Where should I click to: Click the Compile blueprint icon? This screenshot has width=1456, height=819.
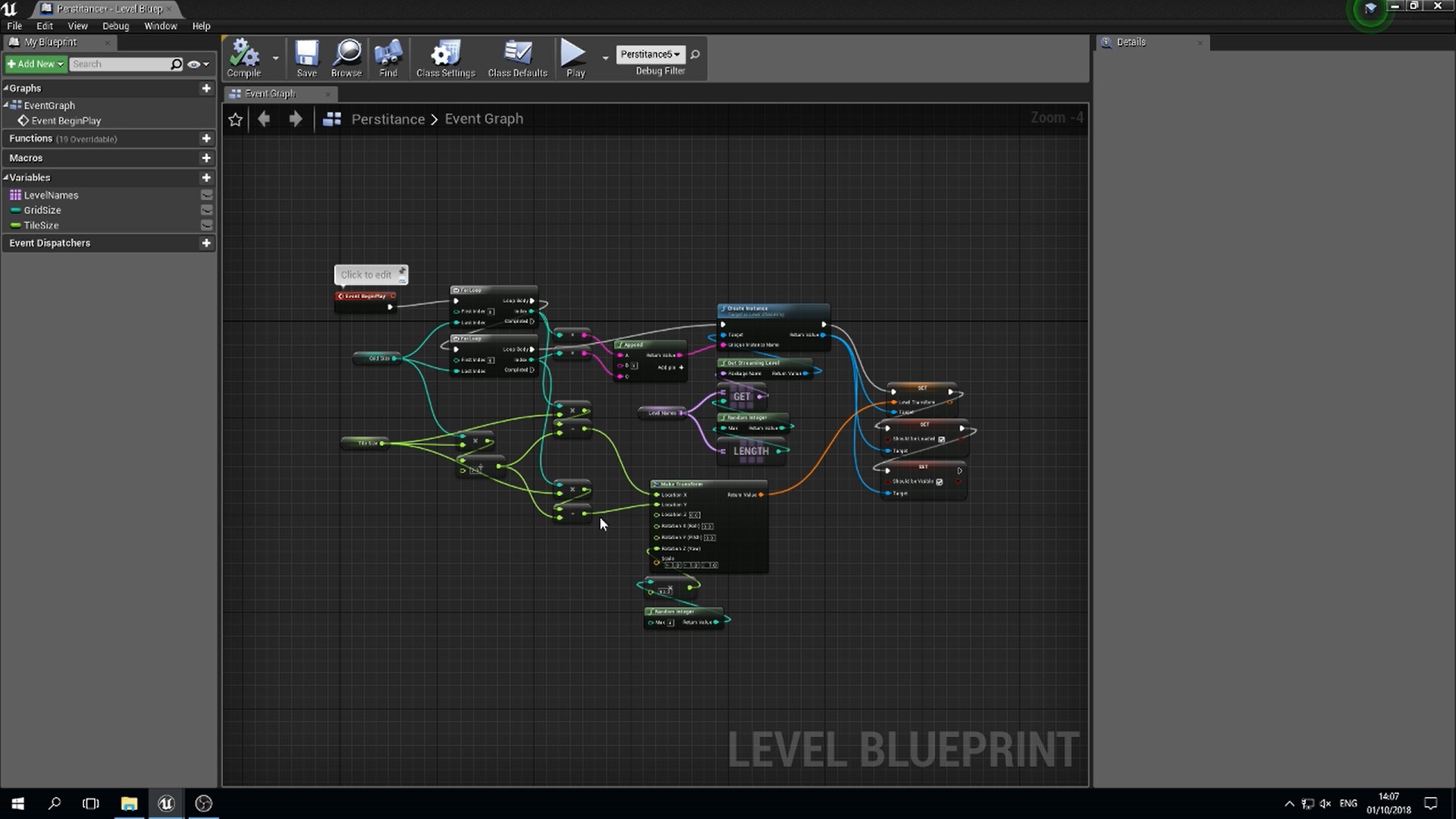pos(244,54)
